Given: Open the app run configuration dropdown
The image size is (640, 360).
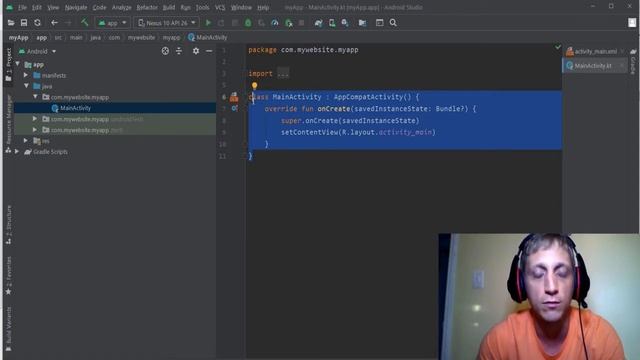Looking at the screenshot, I should click(113, 23).
